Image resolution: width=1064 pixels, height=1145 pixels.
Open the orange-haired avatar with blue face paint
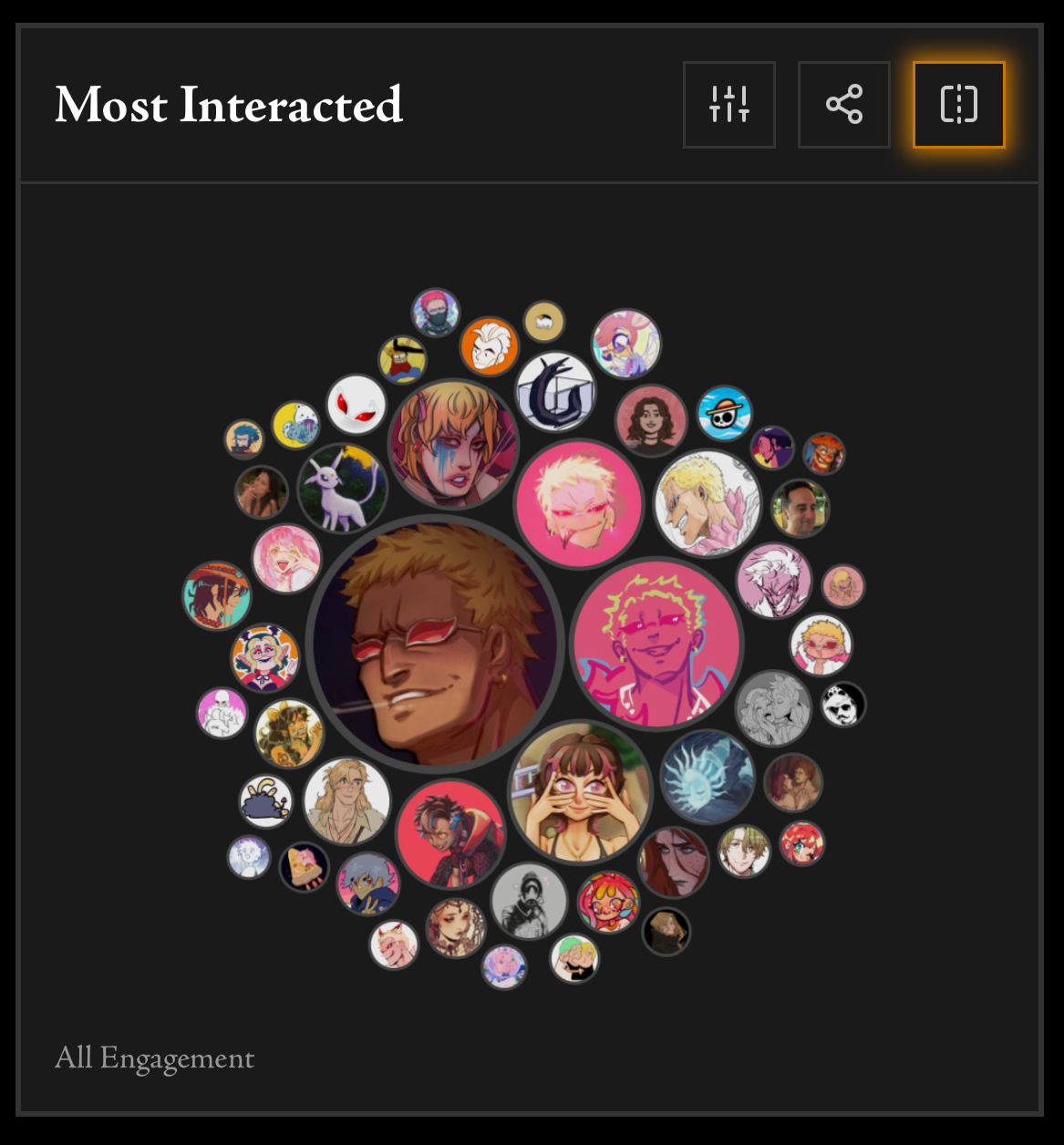pyautogui.click(x=454, y=444)
